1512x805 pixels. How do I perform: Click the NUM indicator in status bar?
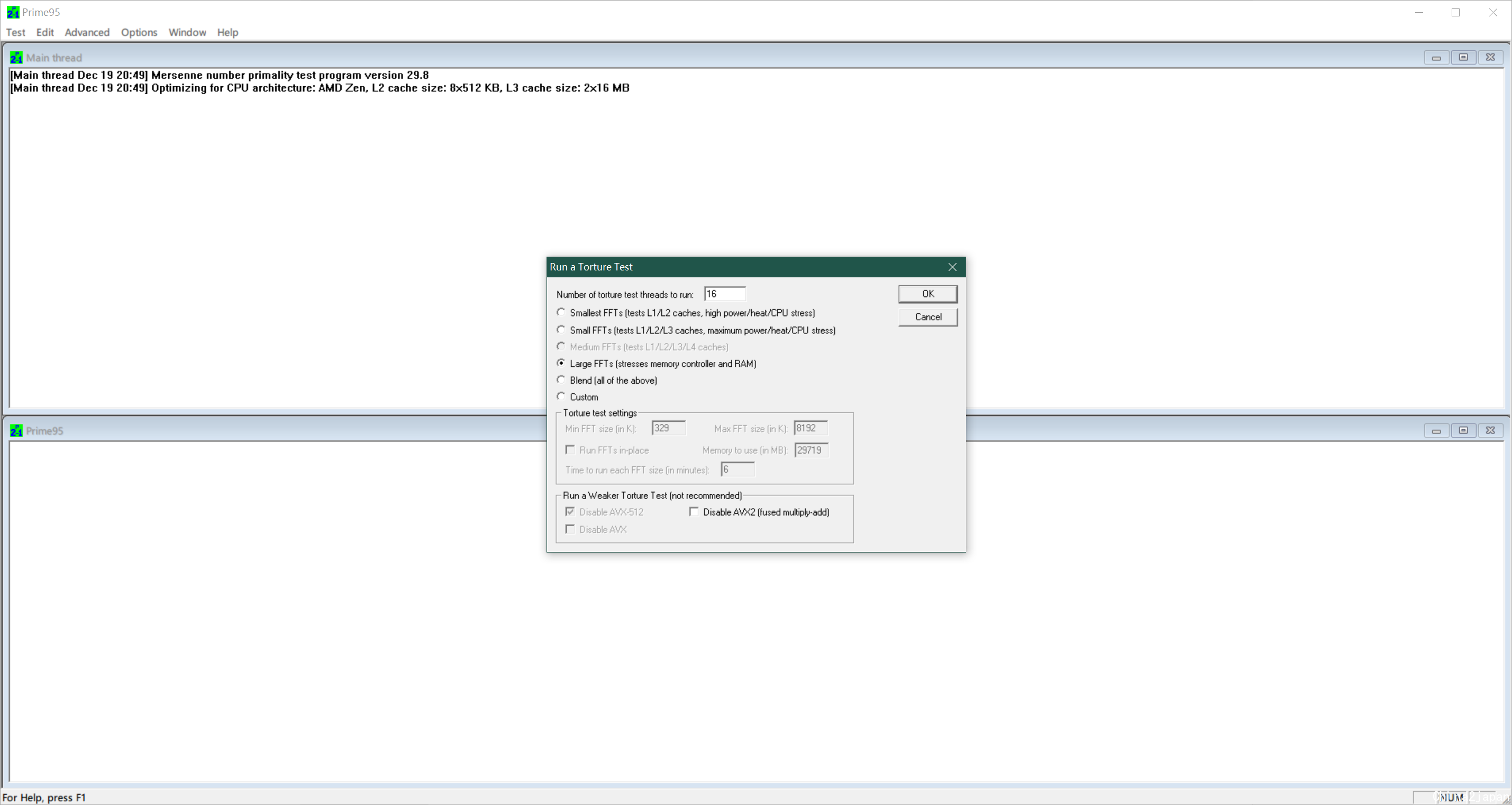[x=1451, y=798]
